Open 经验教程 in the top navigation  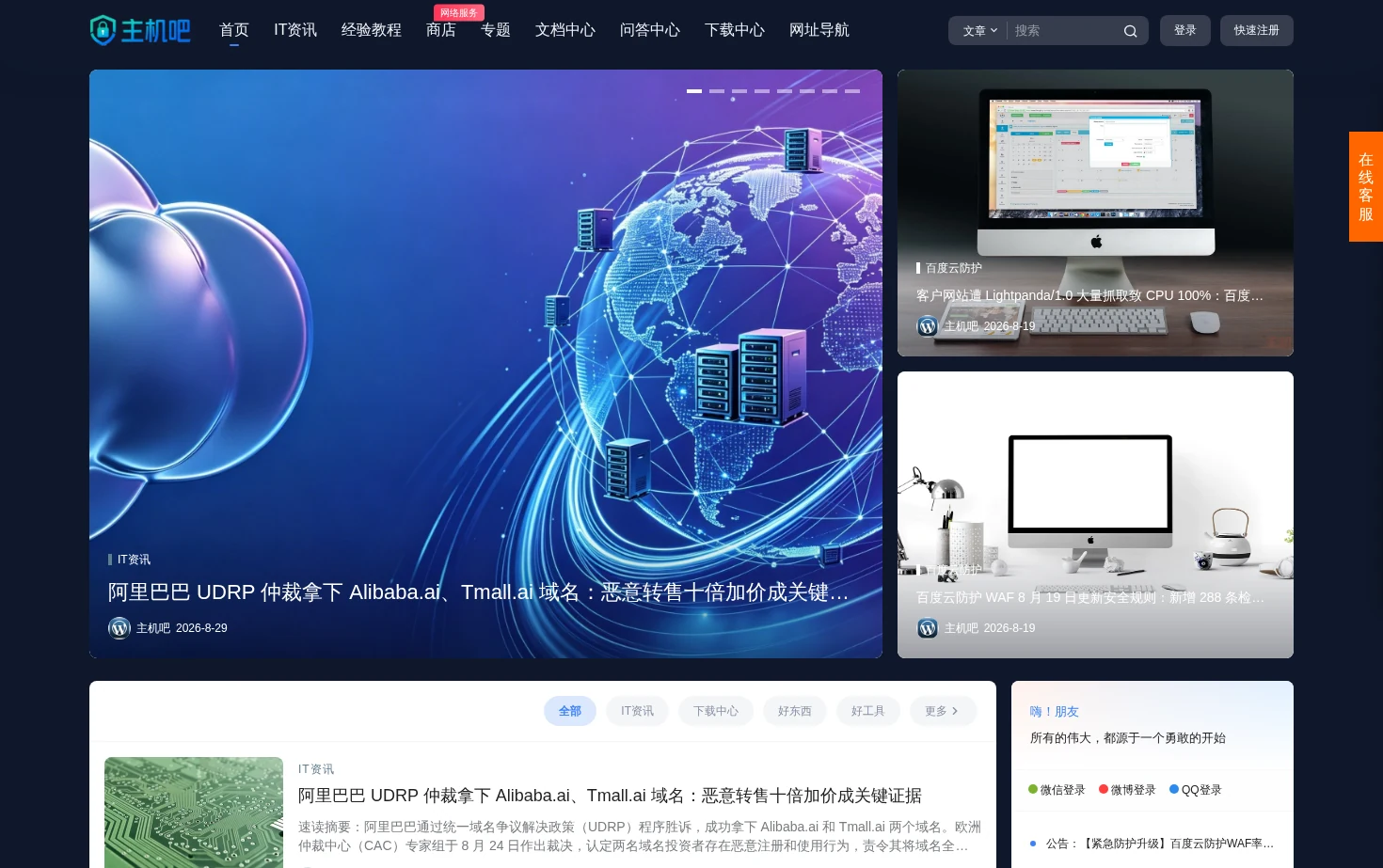[x=372, y=30]
